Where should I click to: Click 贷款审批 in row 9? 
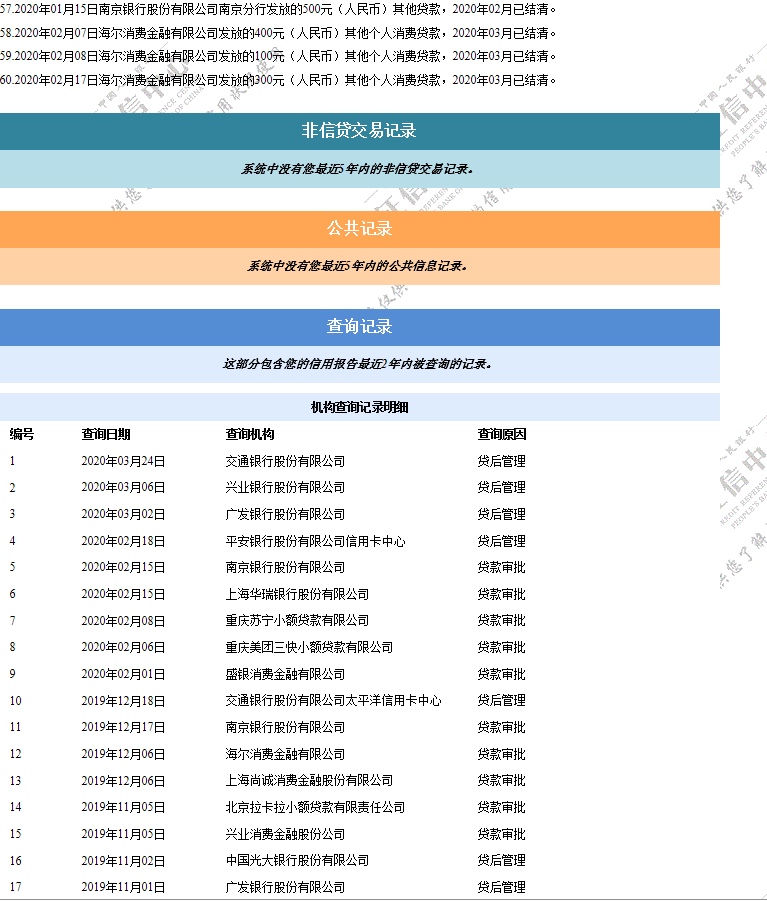tap(502, 674)
